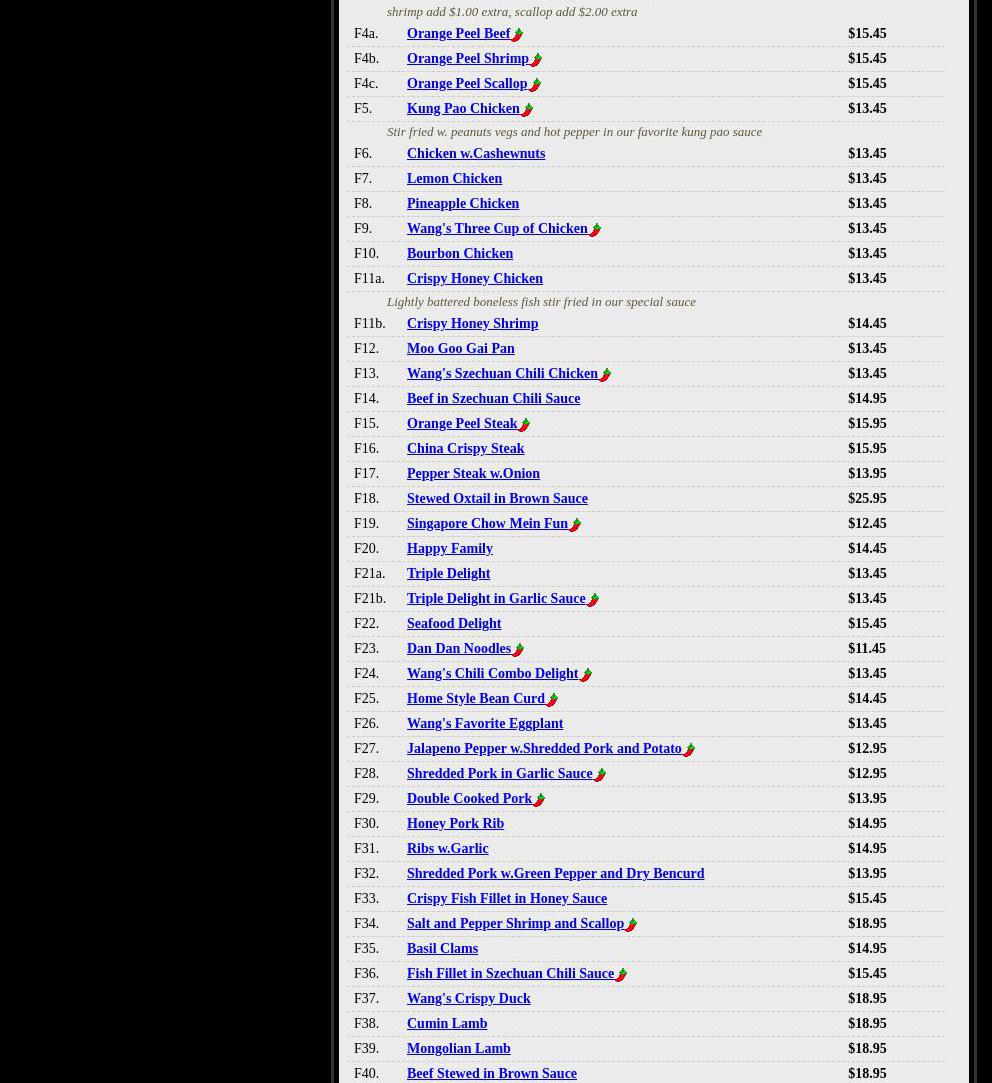Click the spicy icon next to Orange Peel Steak
This screenshot has height=1083, width=992.
524,425
